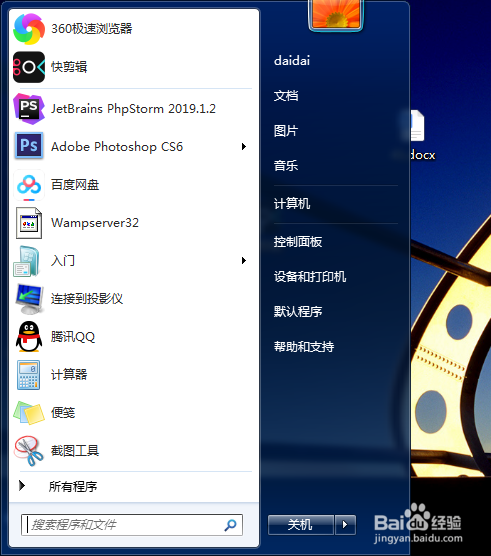Open 图片 library
This screenshot has height=556, width=491.
(x=286, y=131)
